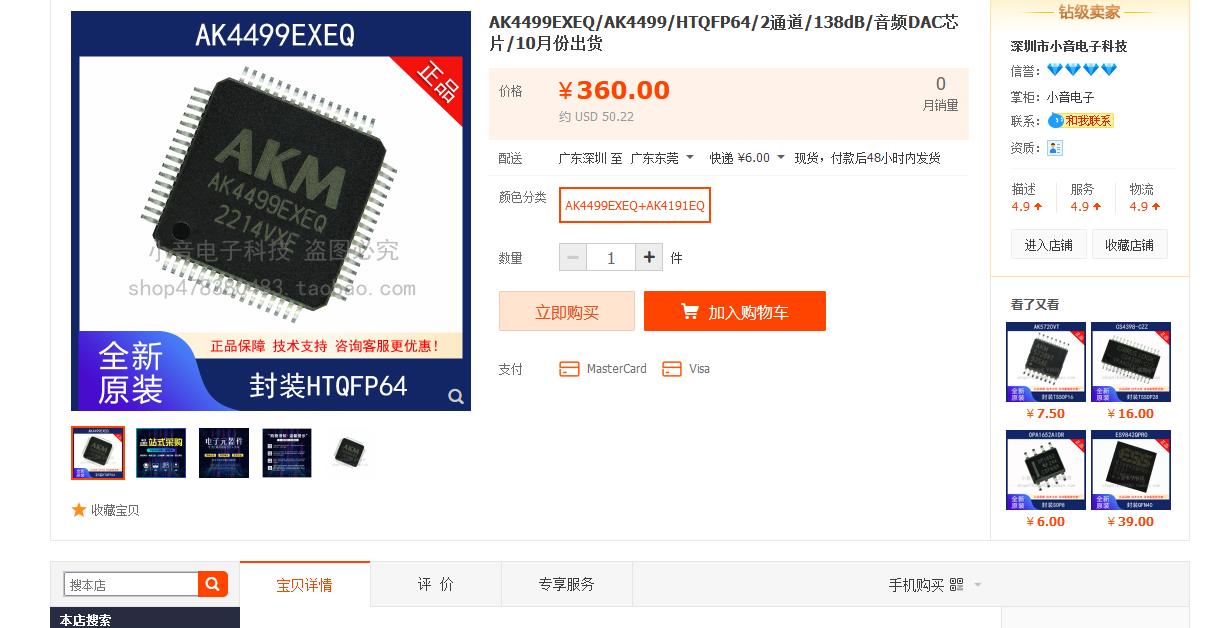This screenshot has height=628, width=1218.
Task: Click the magnifier zoom icon on product image
Action: (x=456, y=397)
